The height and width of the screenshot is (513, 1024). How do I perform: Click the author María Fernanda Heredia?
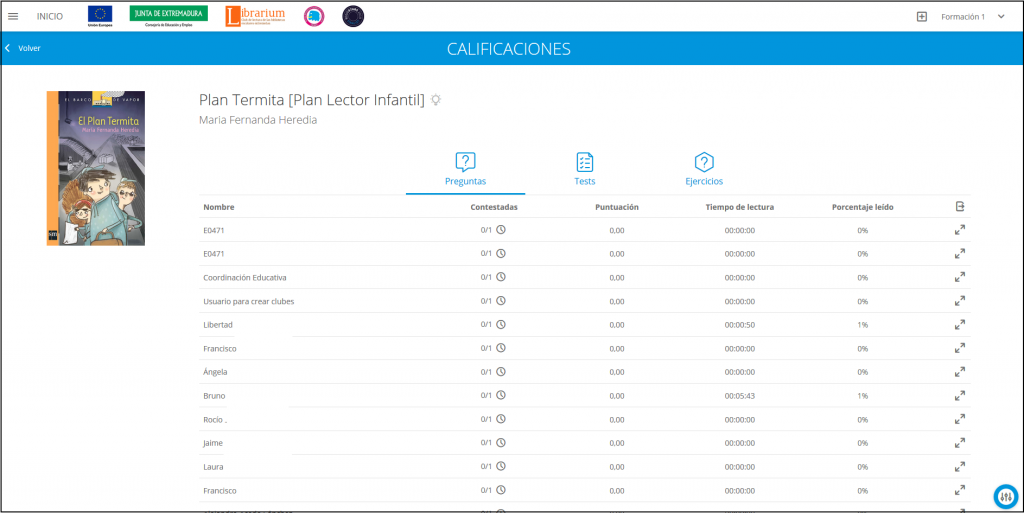(258, 120)
